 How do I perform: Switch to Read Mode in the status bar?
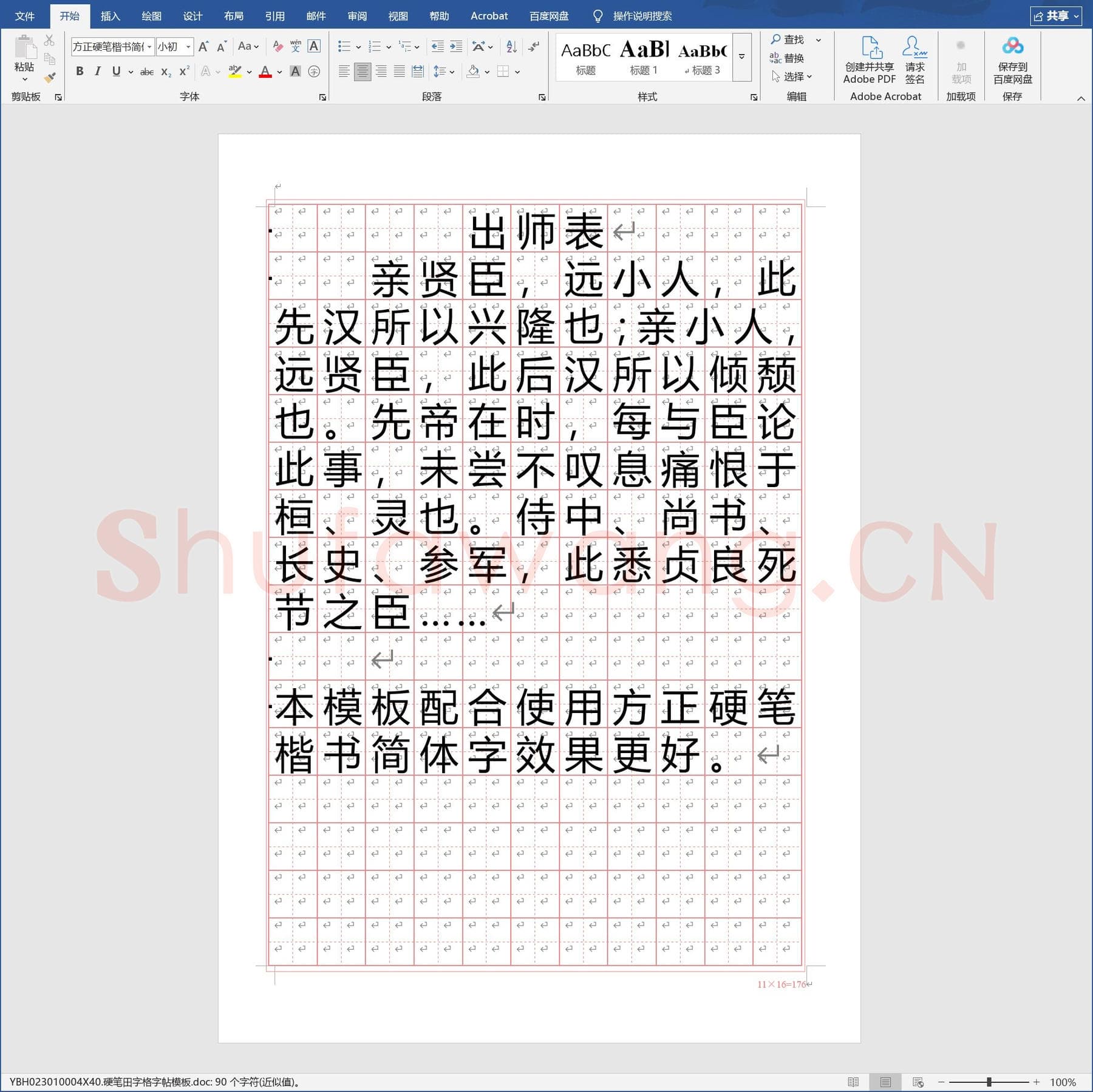click(x=853, y=1082)
